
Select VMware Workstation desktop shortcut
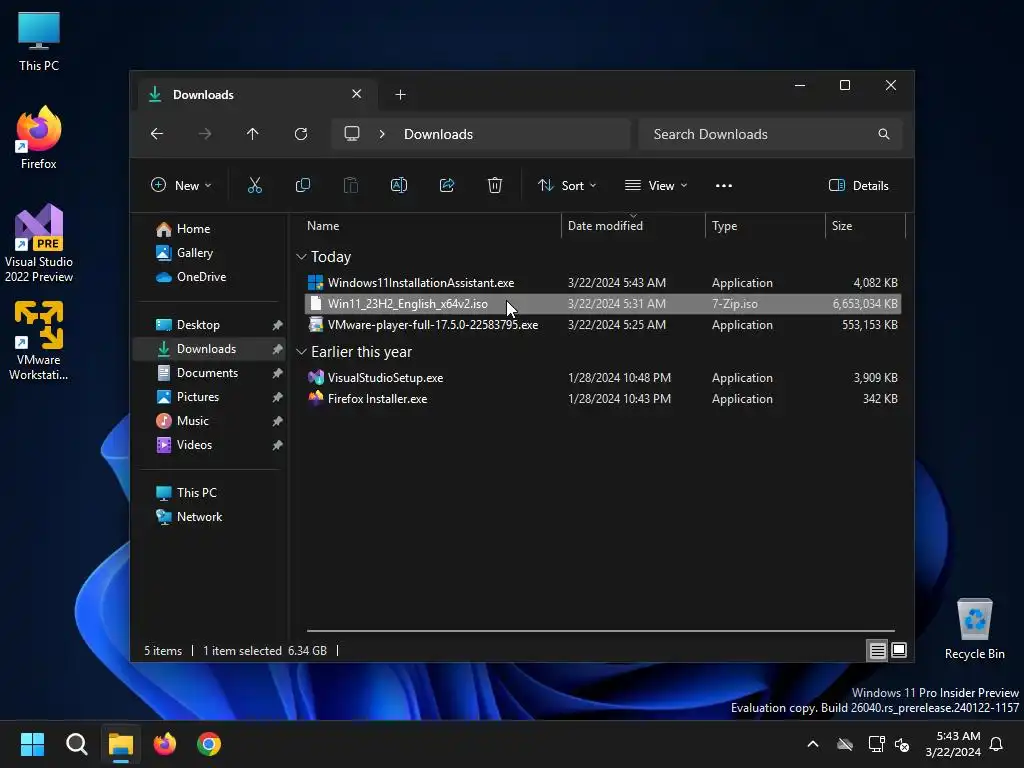tap(39, 341)
